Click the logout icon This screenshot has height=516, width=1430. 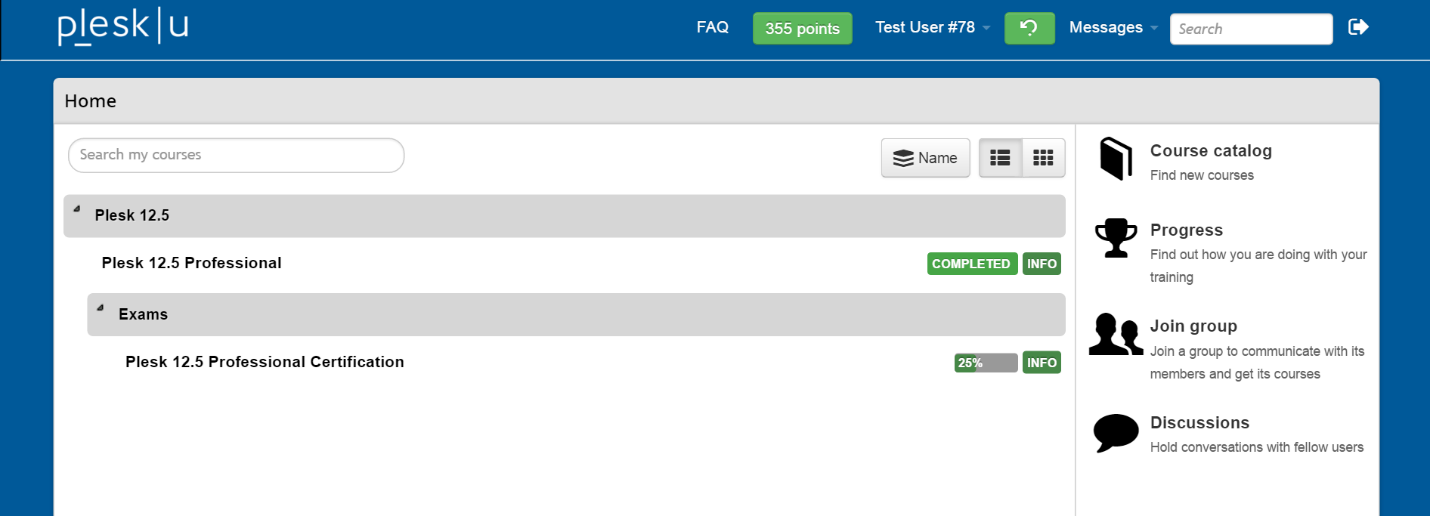click(x=1358, y=27)
